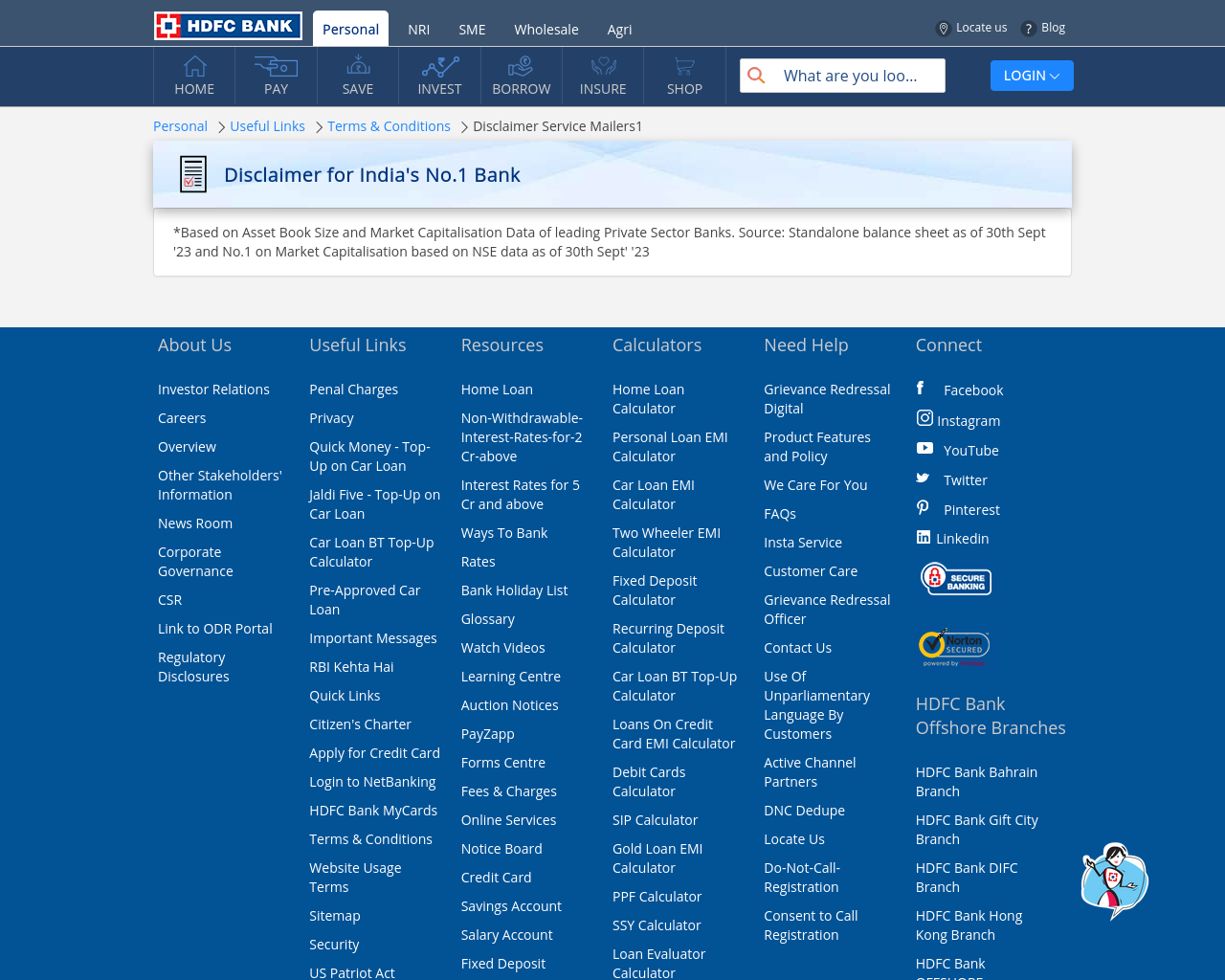The height and width of the screenshot is (980, 1225).
Task: Open the Twitter bird icon
Action: coord(923,478)
